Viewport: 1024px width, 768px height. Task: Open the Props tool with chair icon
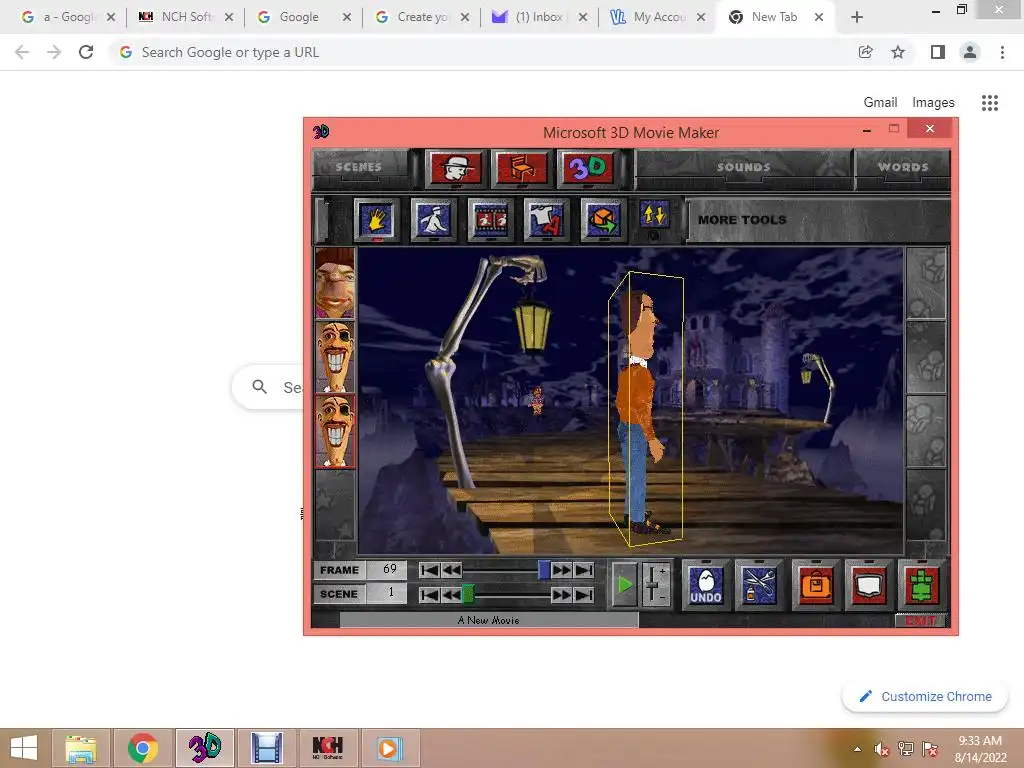(x=520, y=168)
